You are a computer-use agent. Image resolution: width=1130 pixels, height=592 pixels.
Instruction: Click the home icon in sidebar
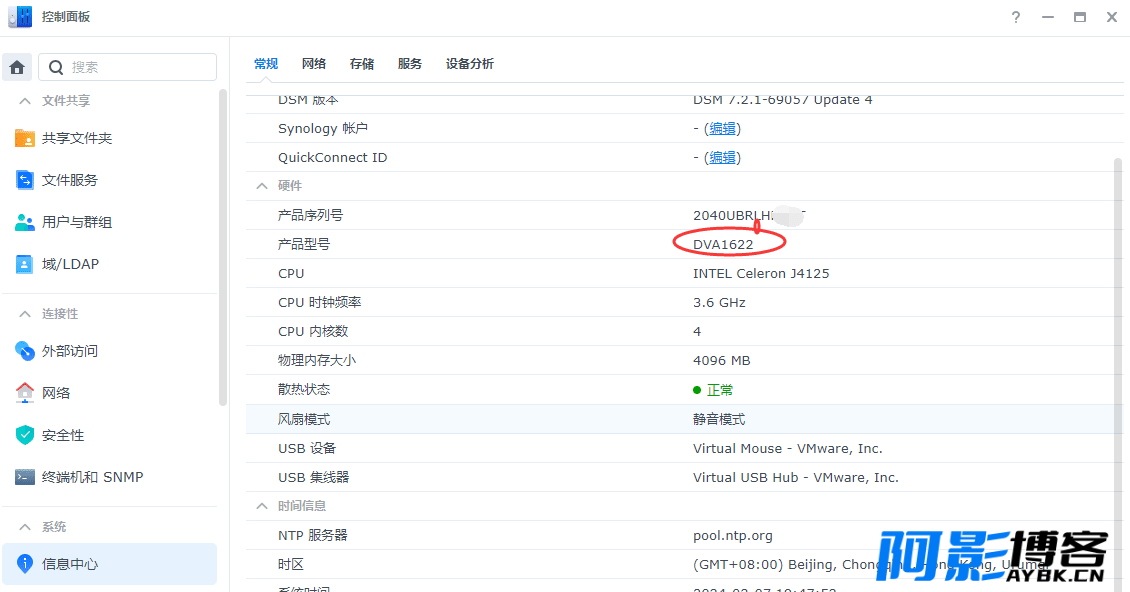coord(17,67)
